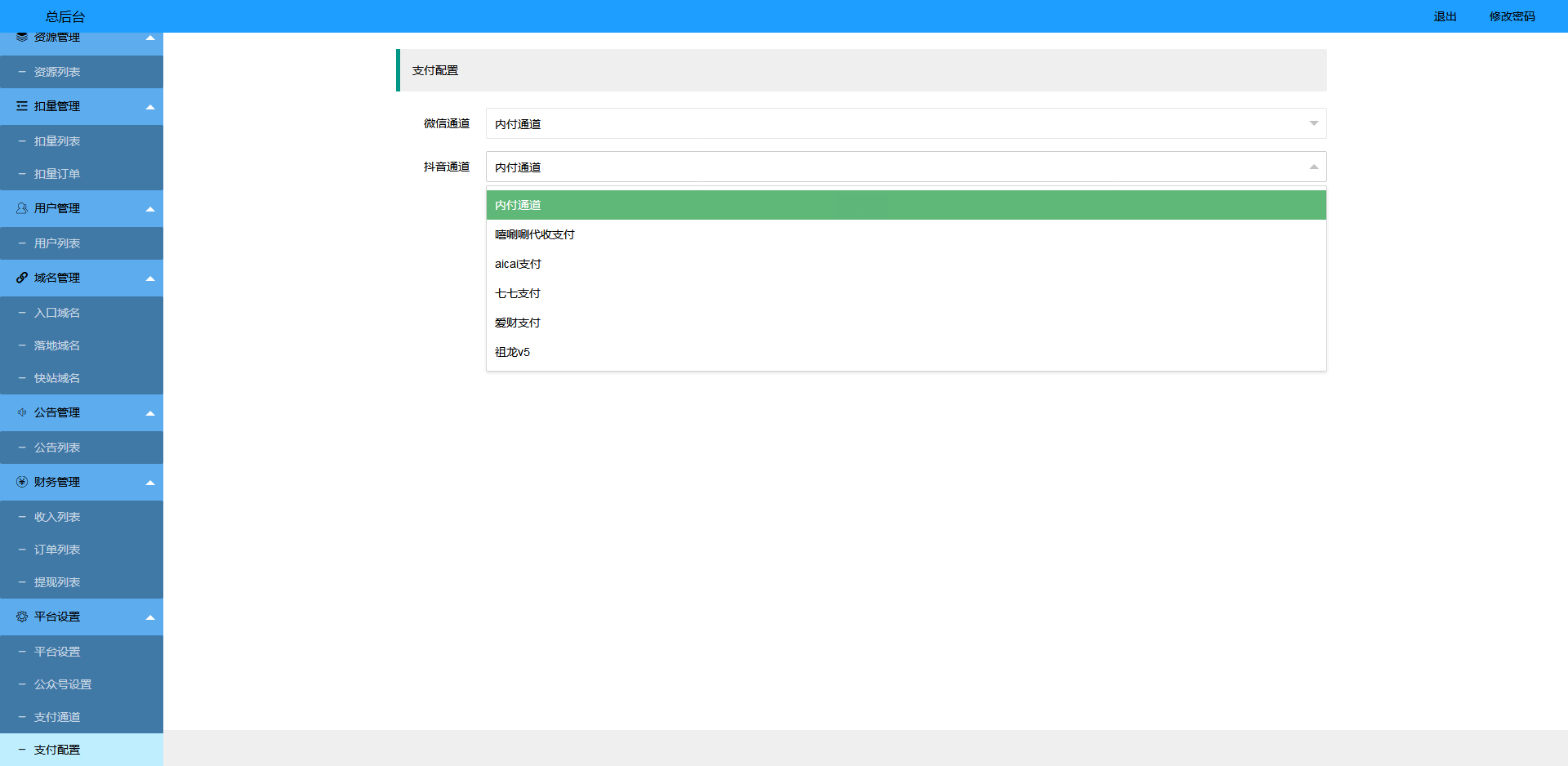Screen dimensions: 1568x766
Task: Choose 嘻唰唰代收支付 from the dropdown list
Action: [534, 234]
